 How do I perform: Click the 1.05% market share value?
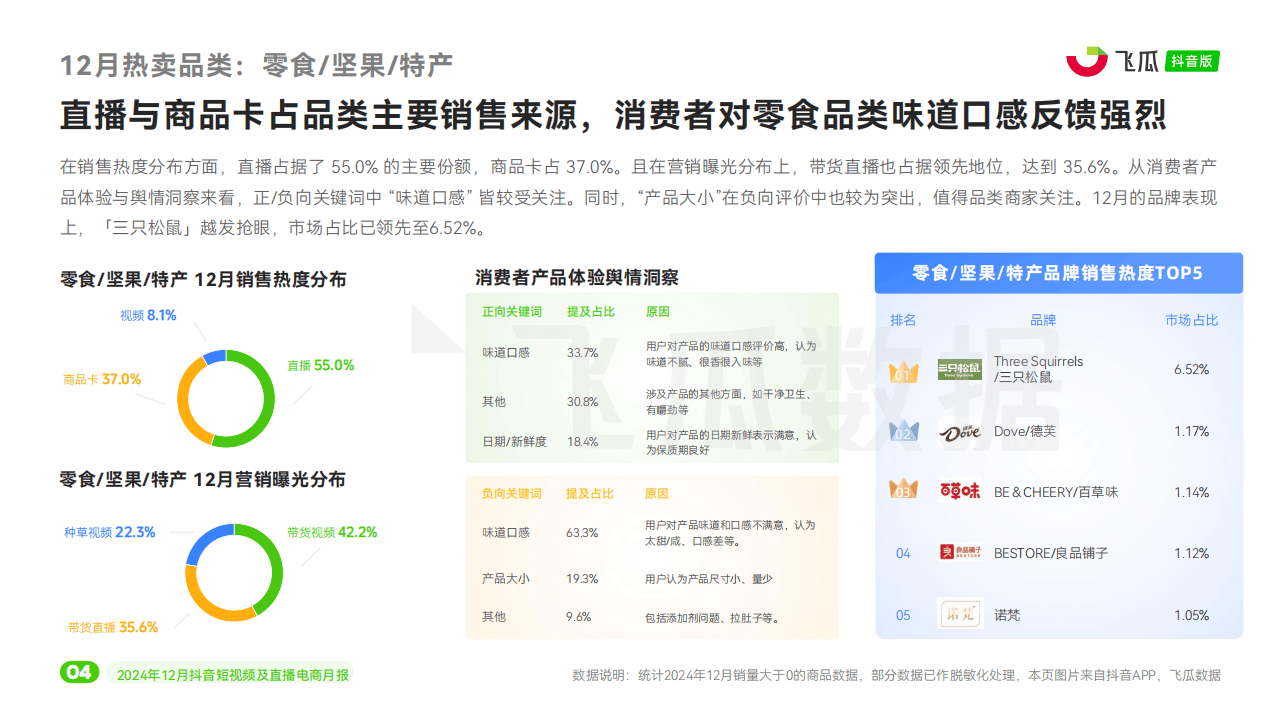point(1191,616)
